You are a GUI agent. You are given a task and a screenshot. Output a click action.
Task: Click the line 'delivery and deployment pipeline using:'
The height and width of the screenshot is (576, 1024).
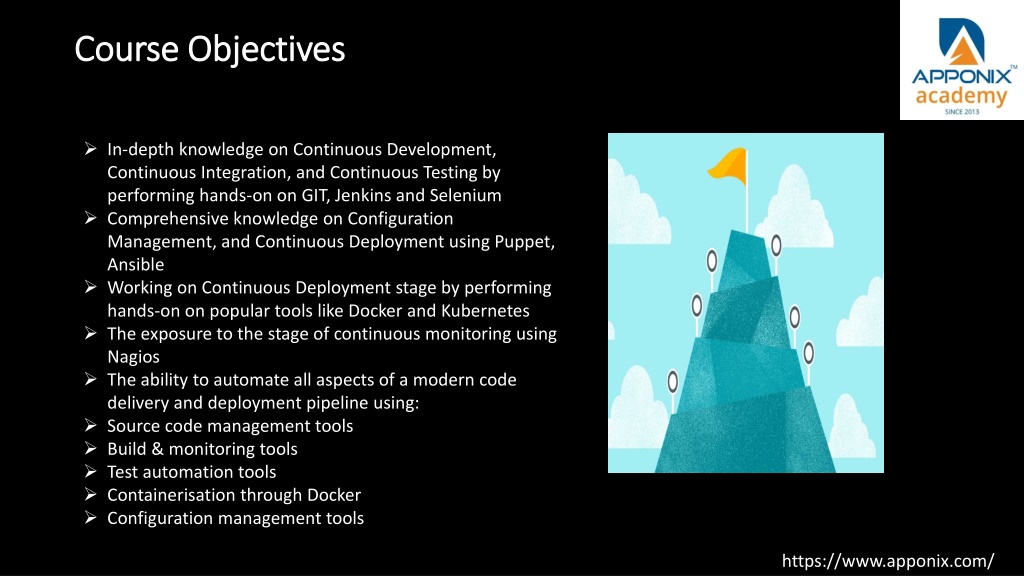263,403
